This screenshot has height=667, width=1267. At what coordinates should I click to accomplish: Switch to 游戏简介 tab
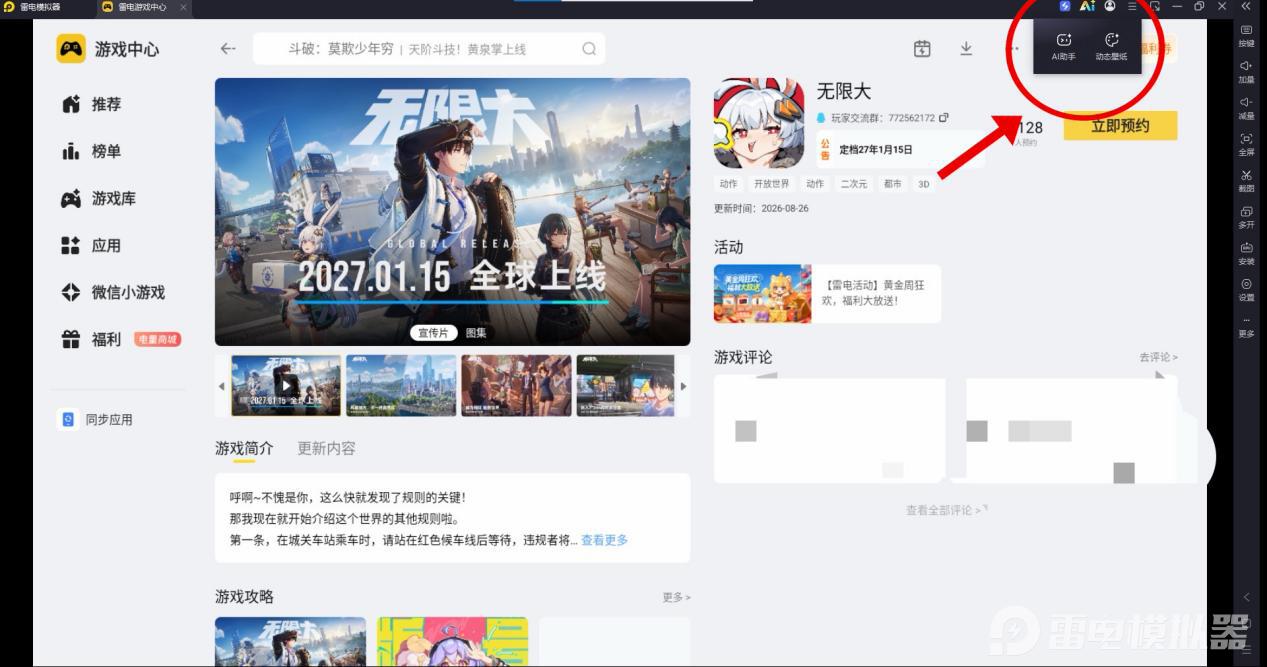[x=244, y=448]
